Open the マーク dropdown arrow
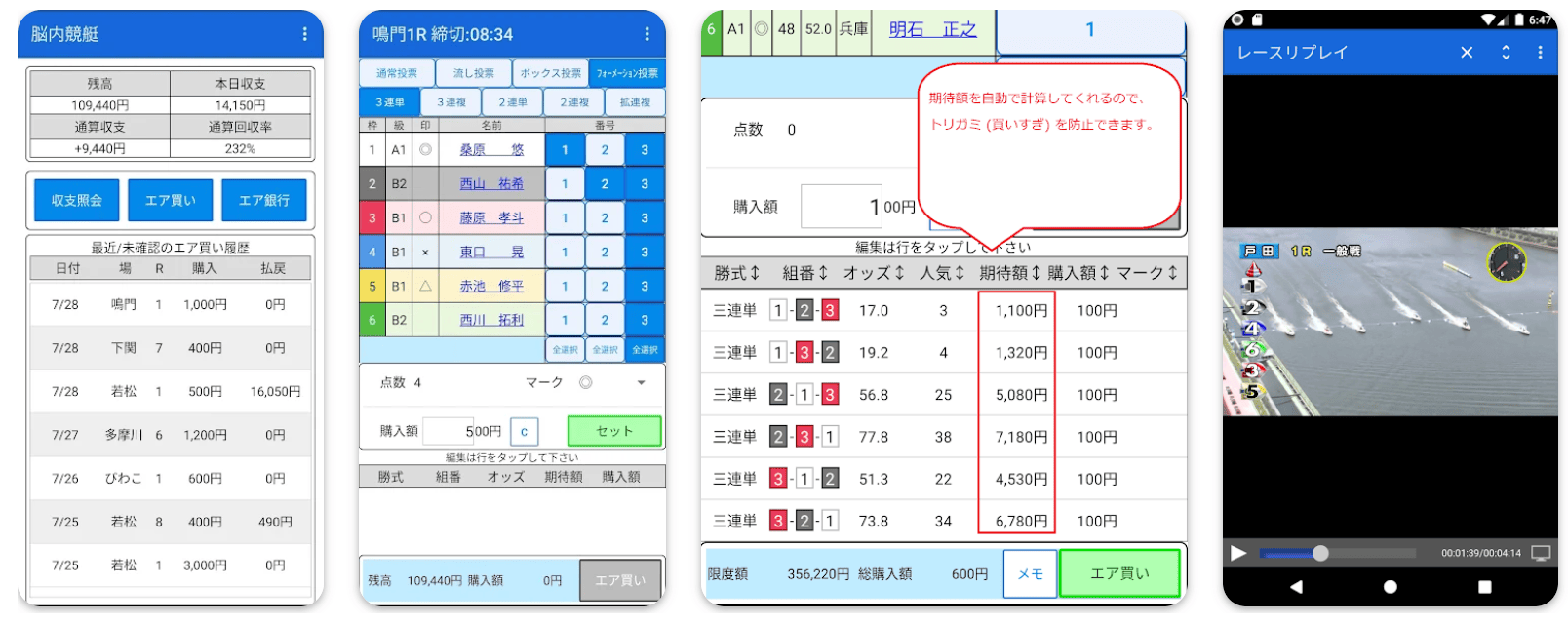 tap(641, 383)
